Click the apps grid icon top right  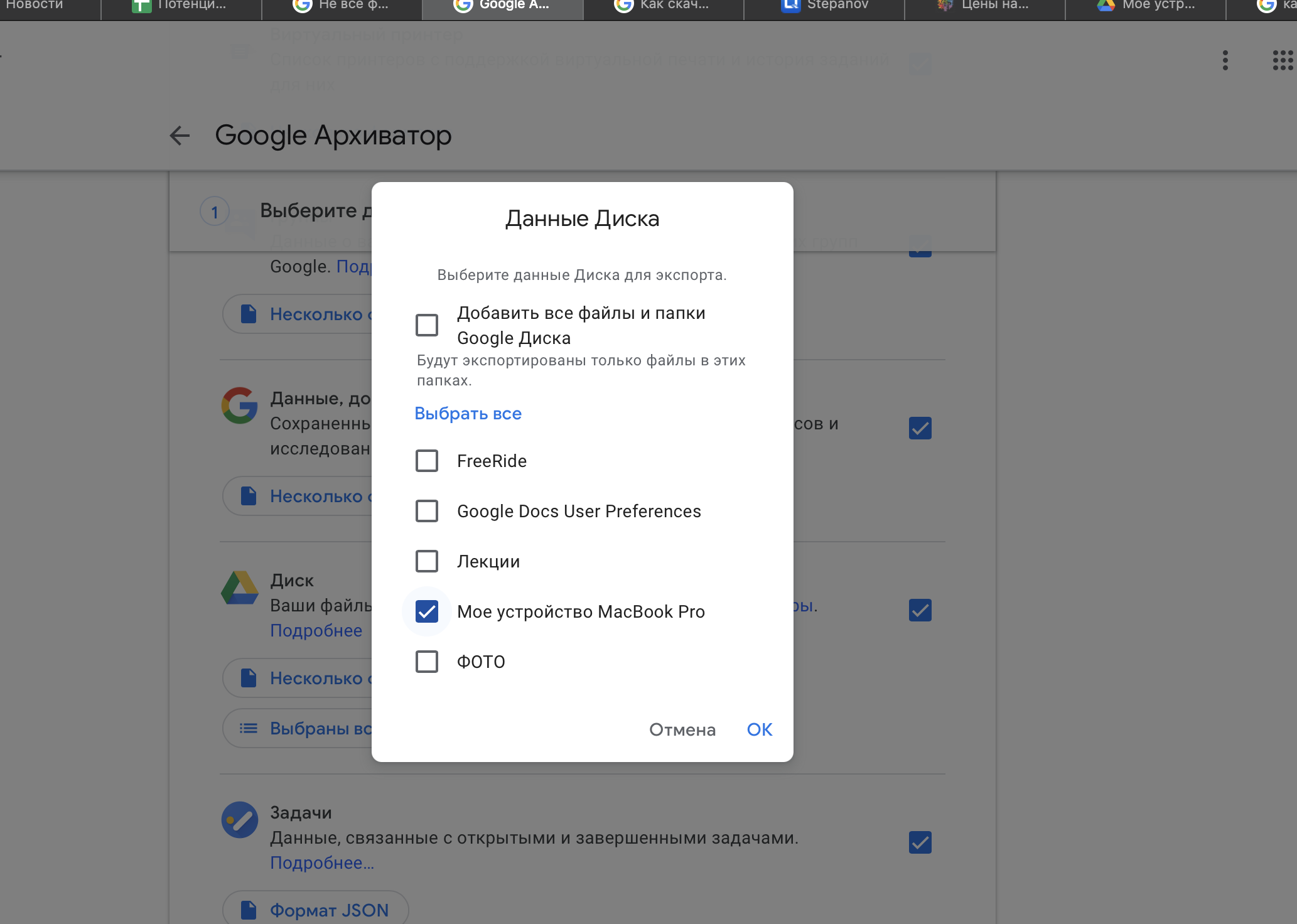coord(1283,62)
